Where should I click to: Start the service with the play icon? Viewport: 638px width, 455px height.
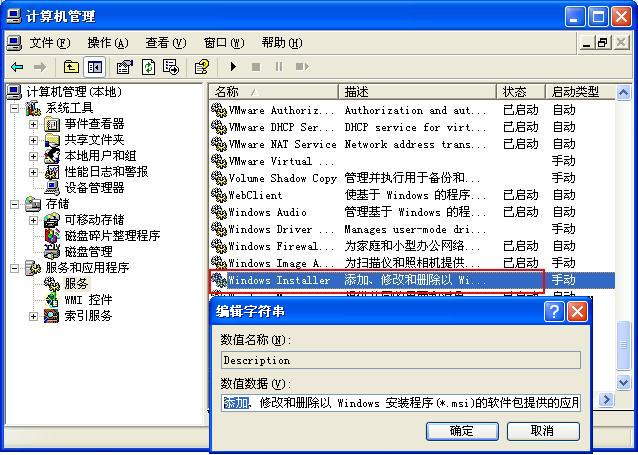click(233, 66)
